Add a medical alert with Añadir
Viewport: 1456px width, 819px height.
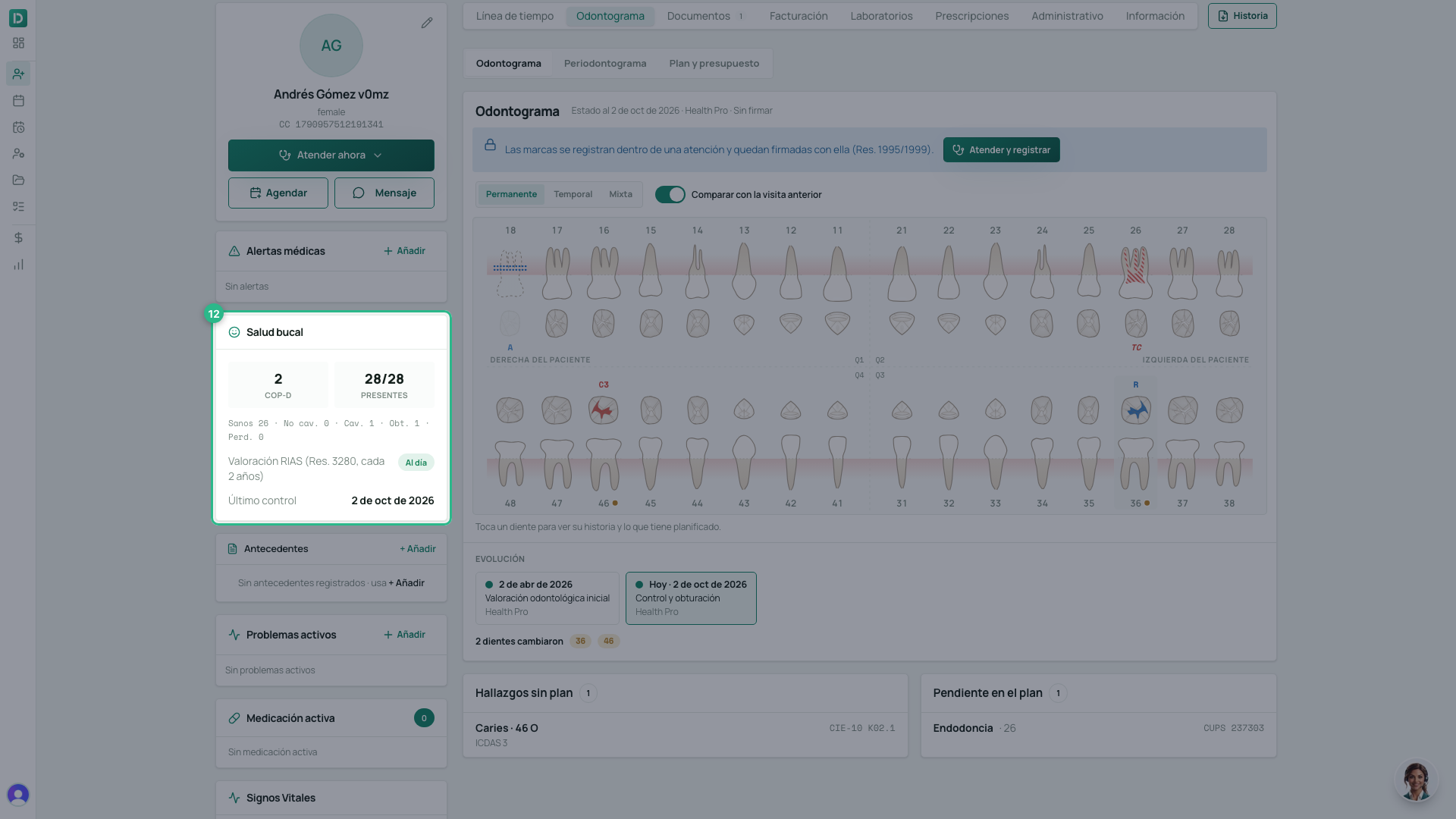pos(404,251)
